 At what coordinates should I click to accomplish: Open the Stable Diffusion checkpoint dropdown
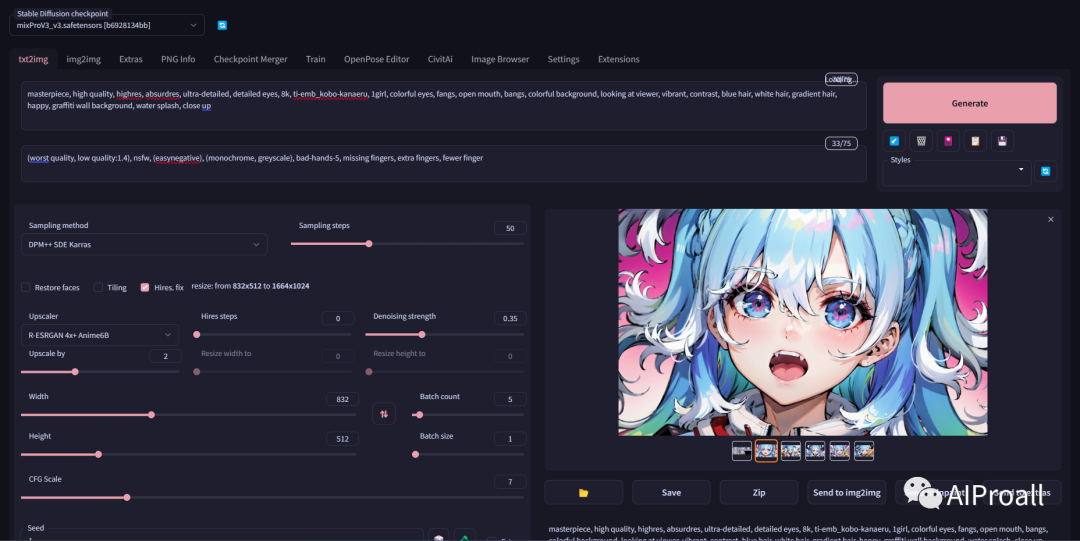[x=107, y=25]
